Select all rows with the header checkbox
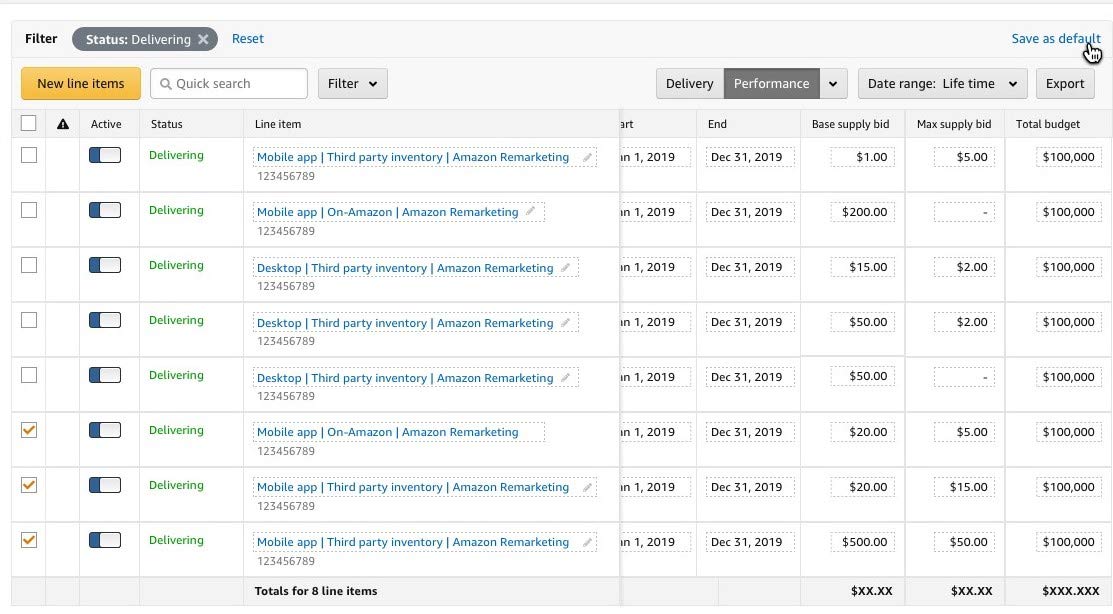The image size is (1113, 614). 29,122
